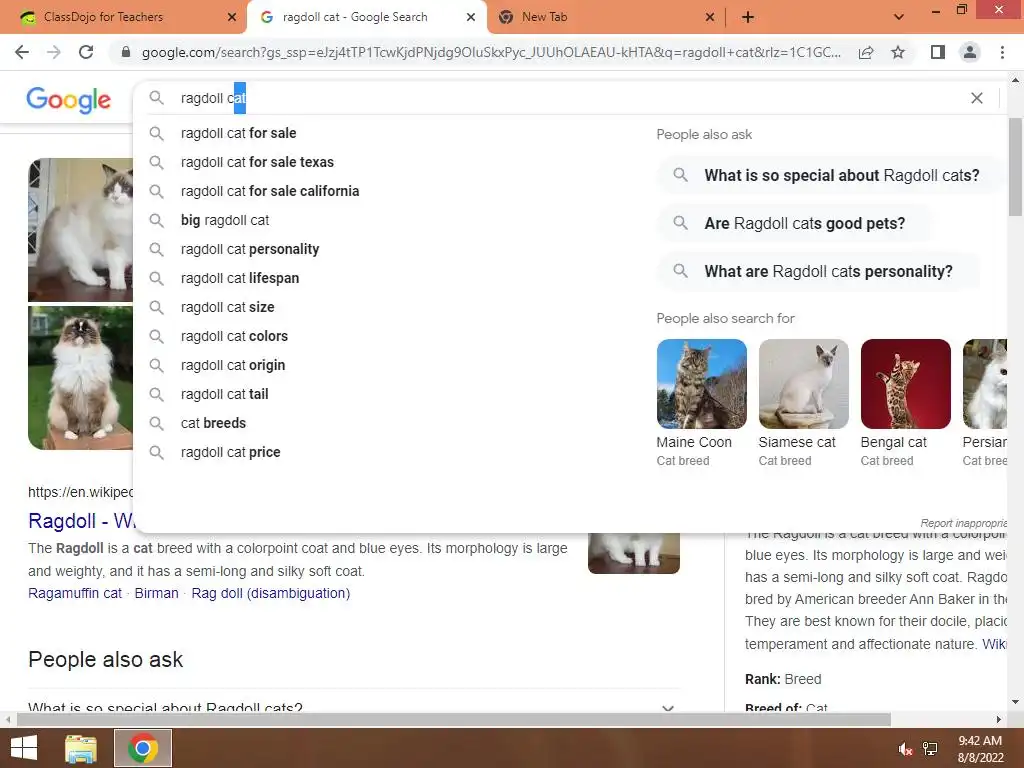
Task: Open the Chrome profile avatar
Action: pyautogui.click(x=970, y=52)
